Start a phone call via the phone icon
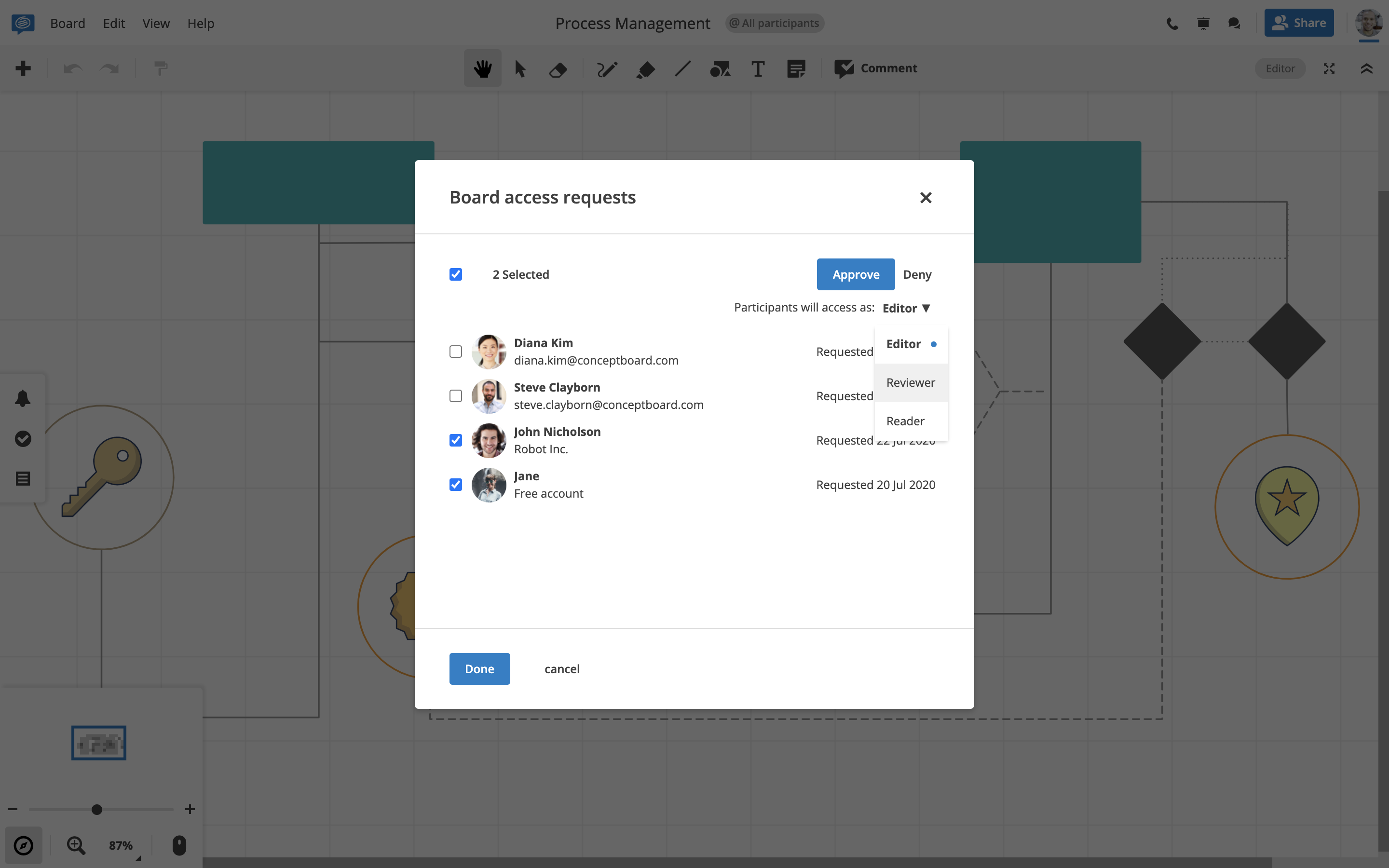 pyautogui.click(x=1172, y=24)
